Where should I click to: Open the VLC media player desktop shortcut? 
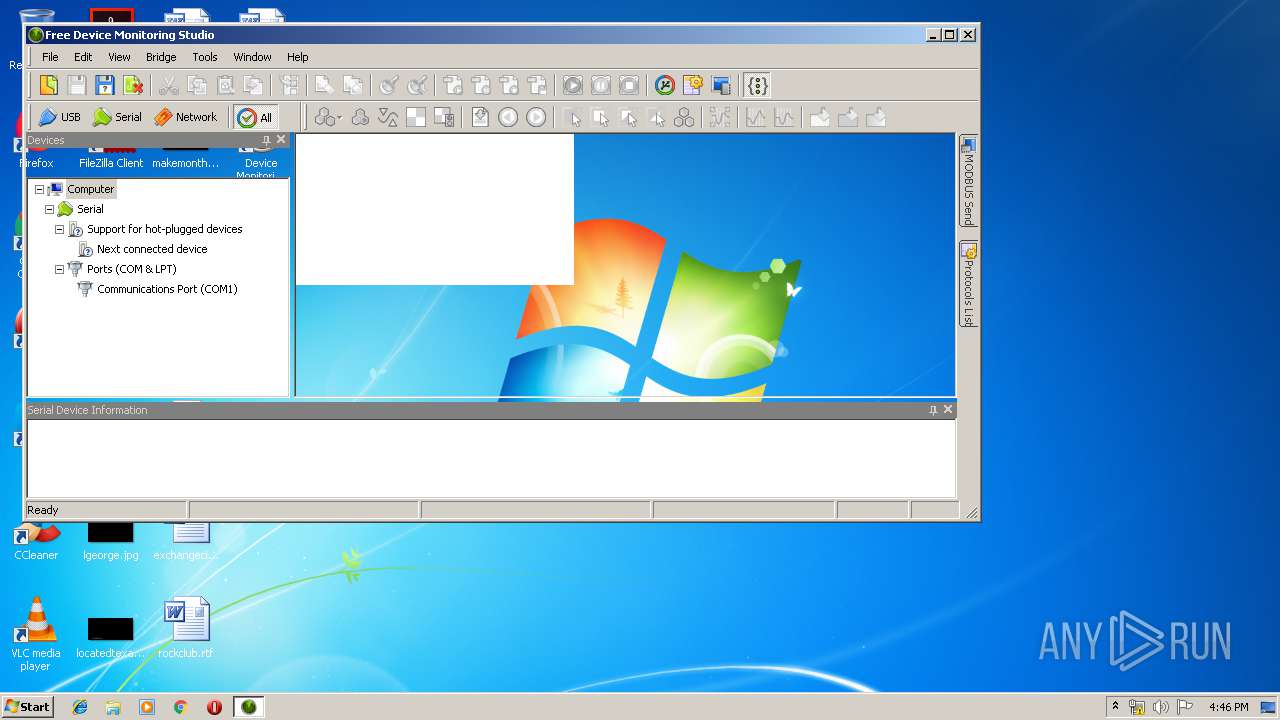coord(35,634)
